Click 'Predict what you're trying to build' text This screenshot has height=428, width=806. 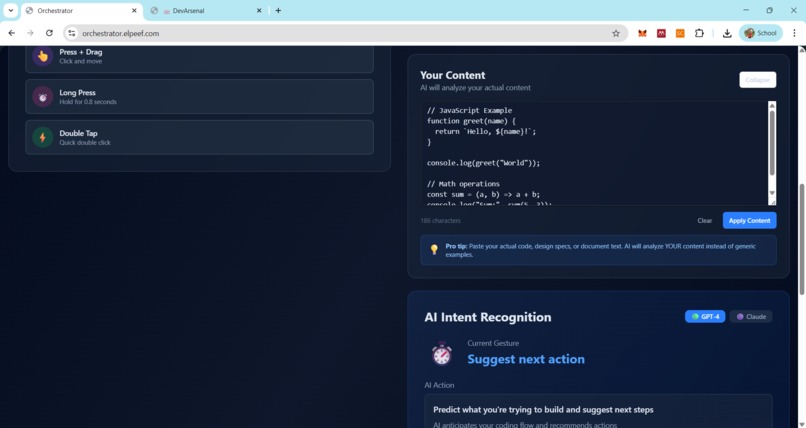pos(543,410)
